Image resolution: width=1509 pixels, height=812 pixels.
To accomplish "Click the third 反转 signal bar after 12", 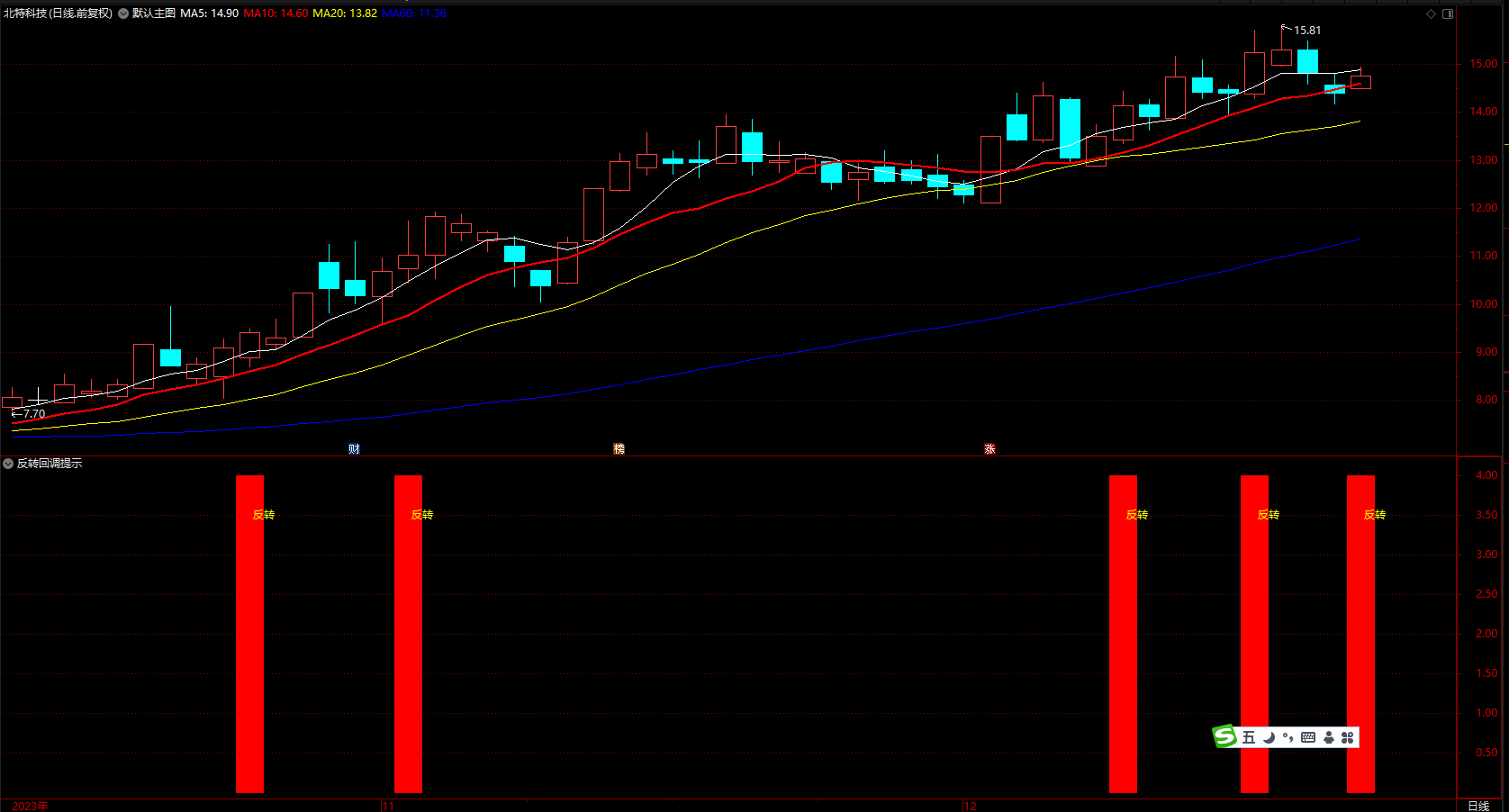I will tap(1123, 634).
